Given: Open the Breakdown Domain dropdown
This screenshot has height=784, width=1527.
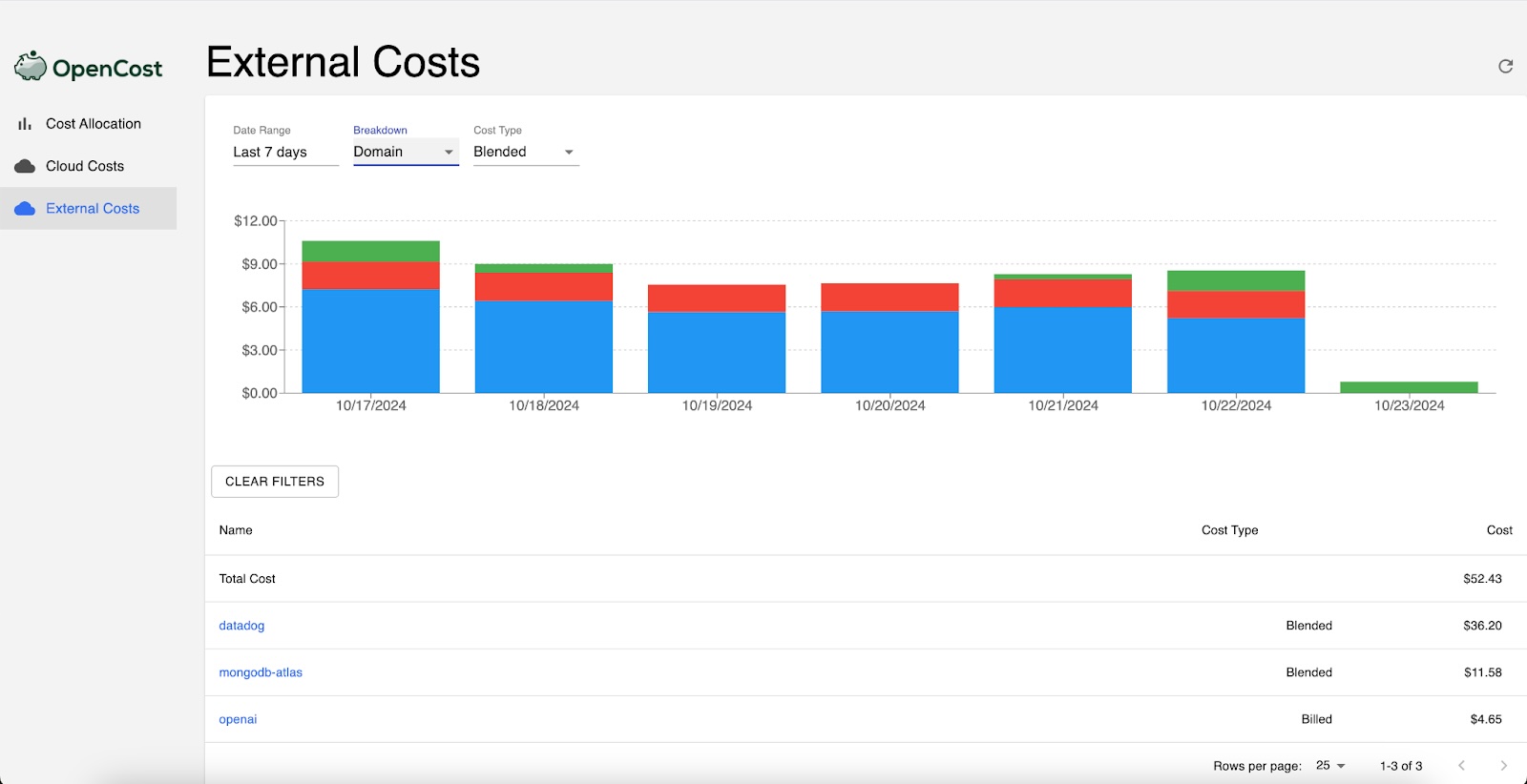Looking at the screenshot, I should [406, 152].
